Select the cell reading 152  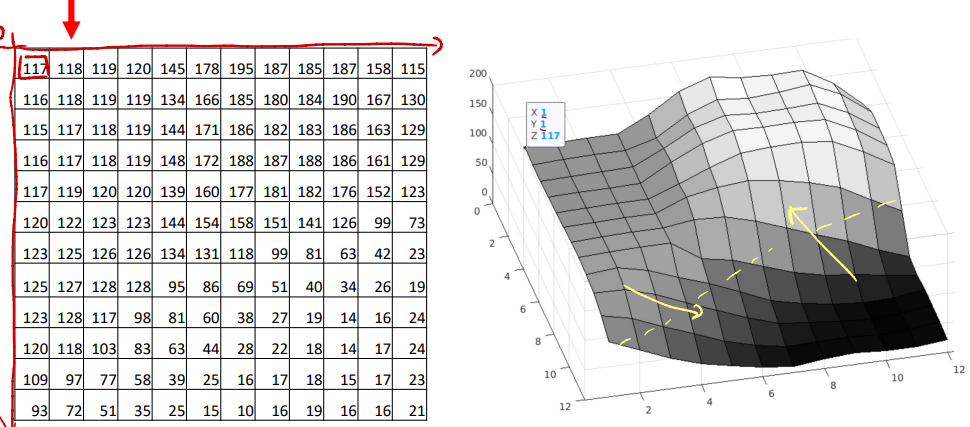[376, 187]
